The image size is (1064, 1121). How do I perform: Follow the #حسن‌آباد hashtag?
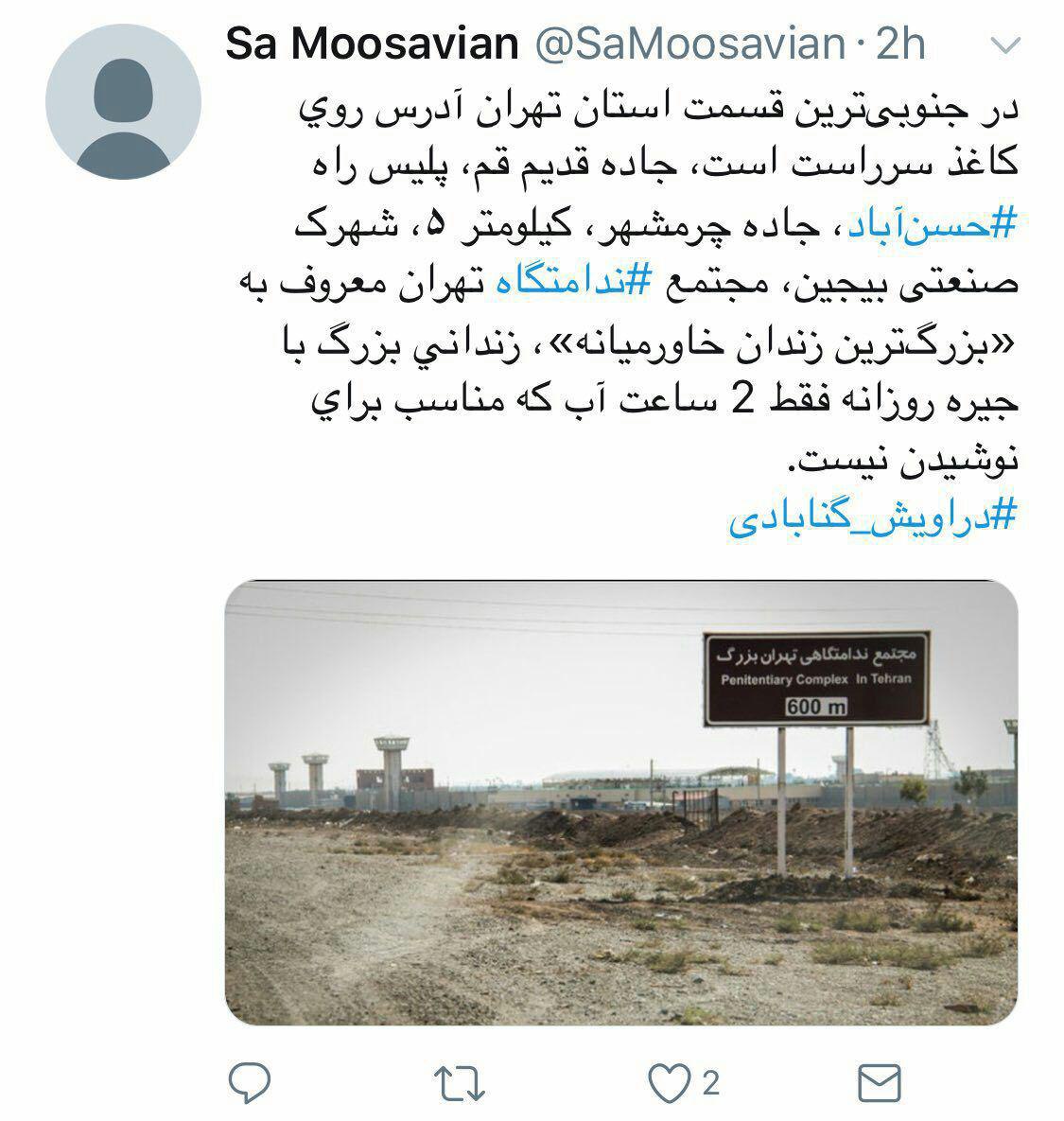932,226
